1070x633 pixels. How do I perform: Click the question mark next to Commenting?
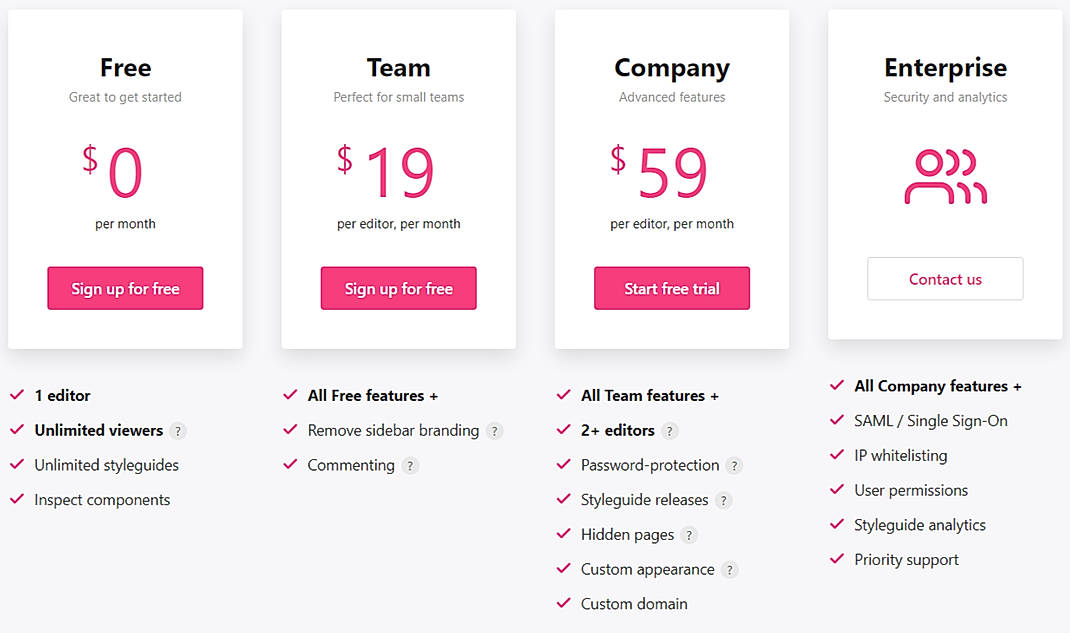(x=410, y=465)
